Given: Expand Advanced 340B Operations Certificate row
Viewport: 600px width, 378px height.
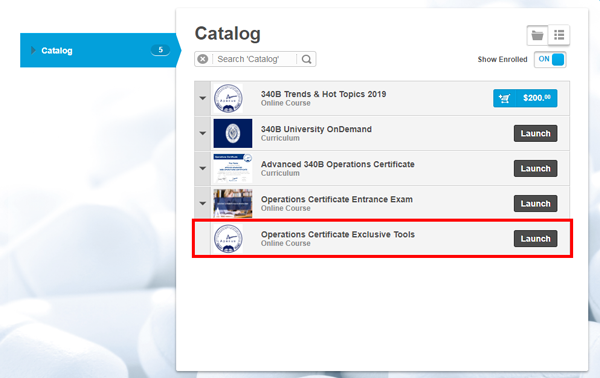Looking at the screenshot, I should click(202, 168).
